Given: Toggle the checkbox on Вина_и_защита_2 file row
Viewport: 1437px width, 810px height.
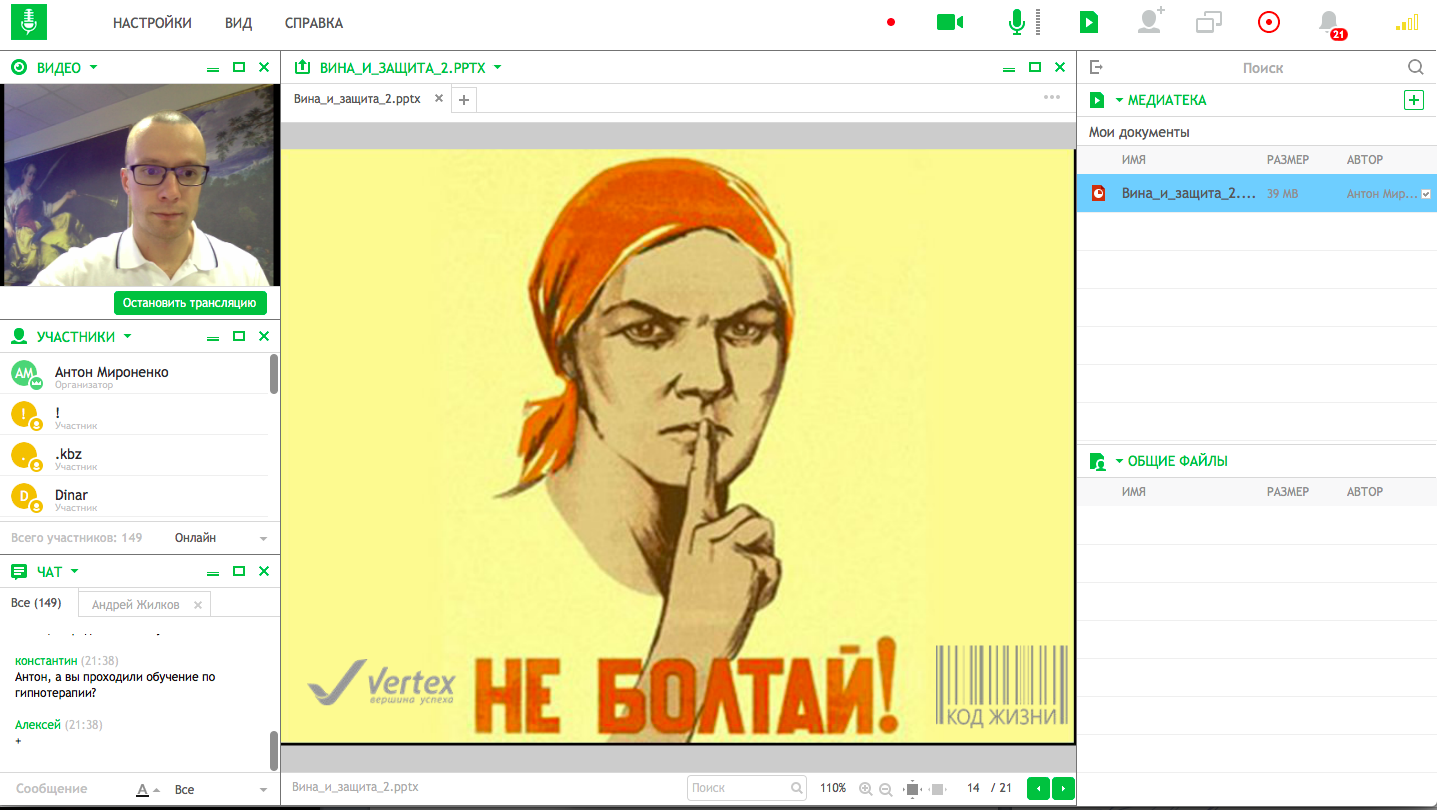Looking at the screenshot, I should (x=1426, y=194).
